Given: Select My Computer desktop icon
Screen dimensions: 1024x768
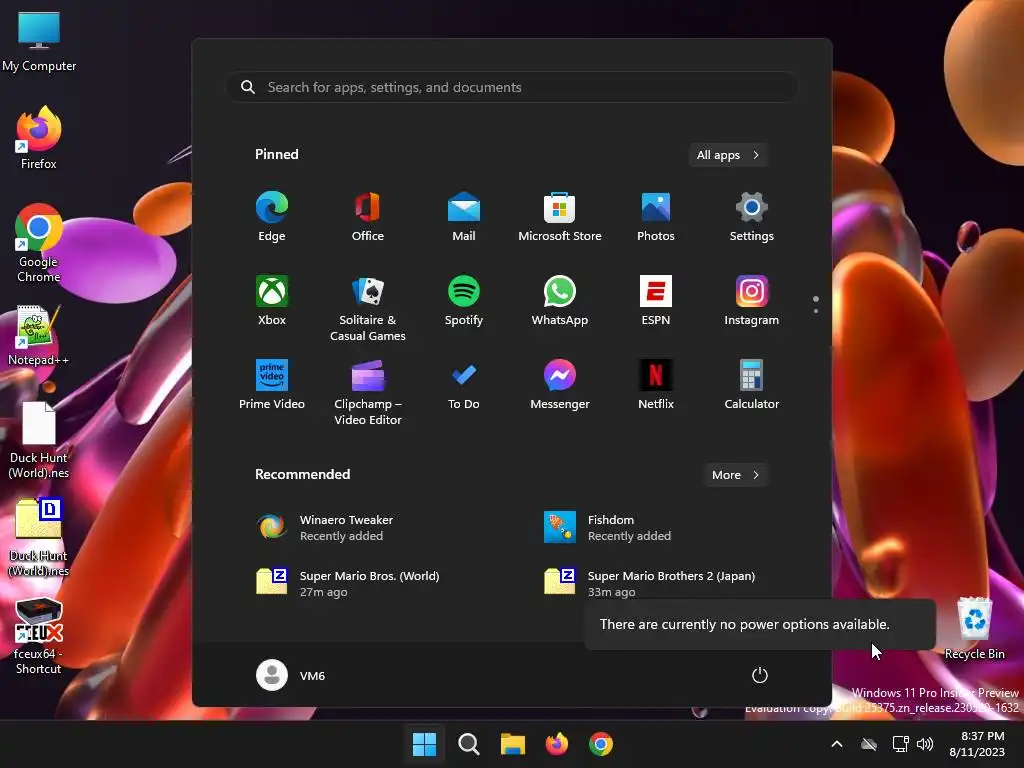Looking at the screenshot, I should 39,42.
